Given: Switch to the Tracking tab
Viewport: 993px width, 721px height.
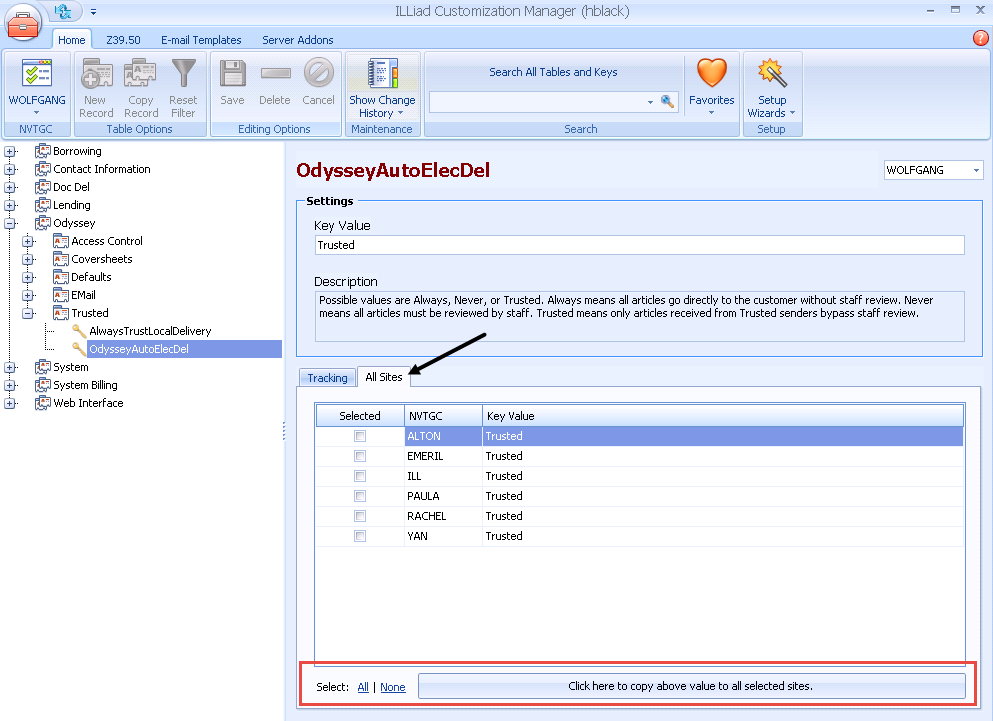Looking at the screenshot, I should (x=327, y=377).
